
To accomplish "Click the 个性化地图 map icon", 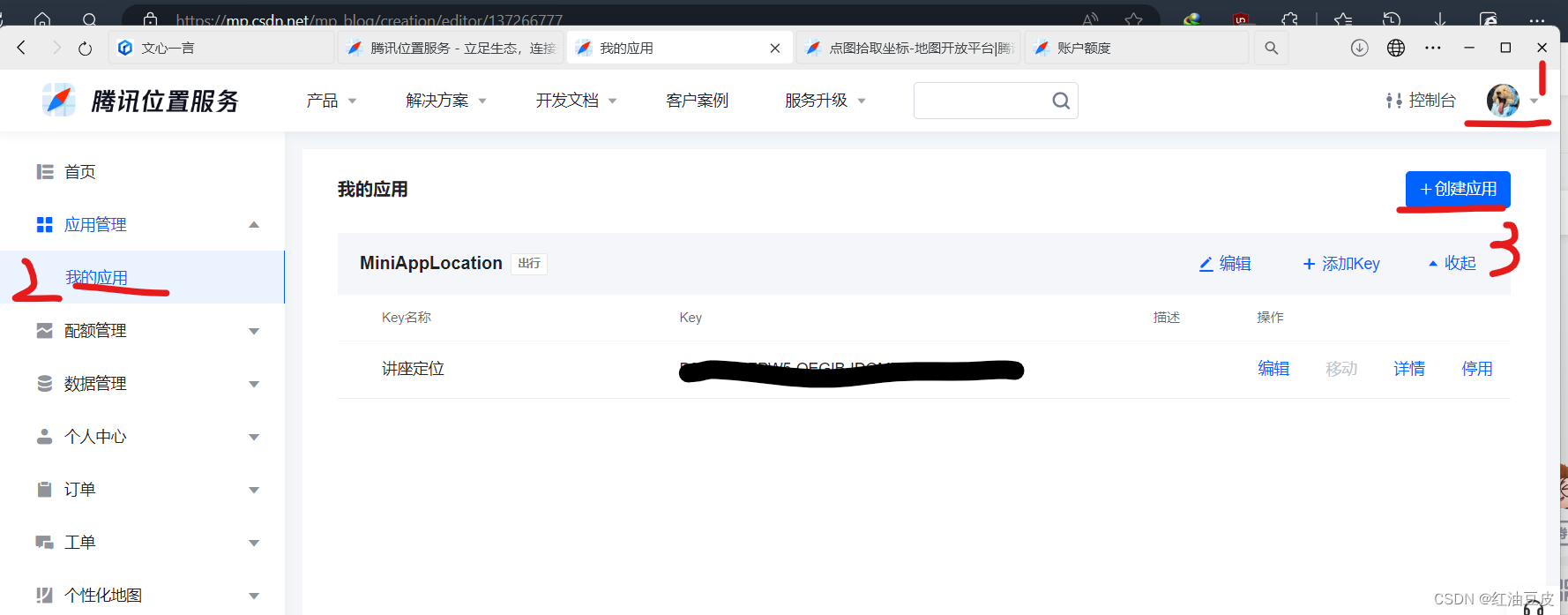I will (45, 596).
